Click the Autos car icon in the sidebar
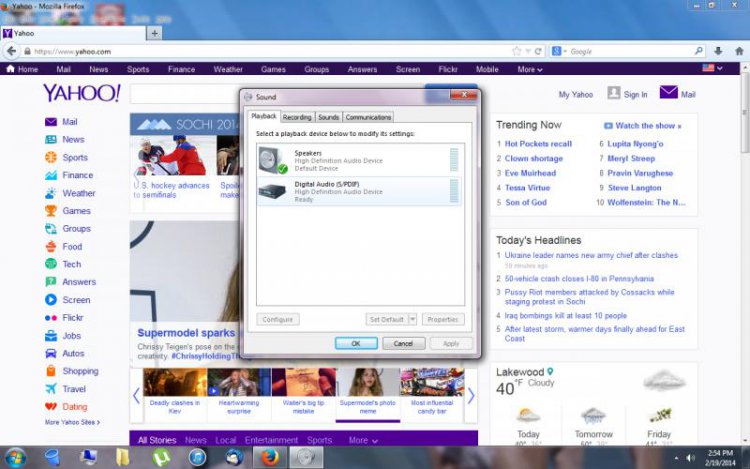750x469 pixels. tap(51, 353)
